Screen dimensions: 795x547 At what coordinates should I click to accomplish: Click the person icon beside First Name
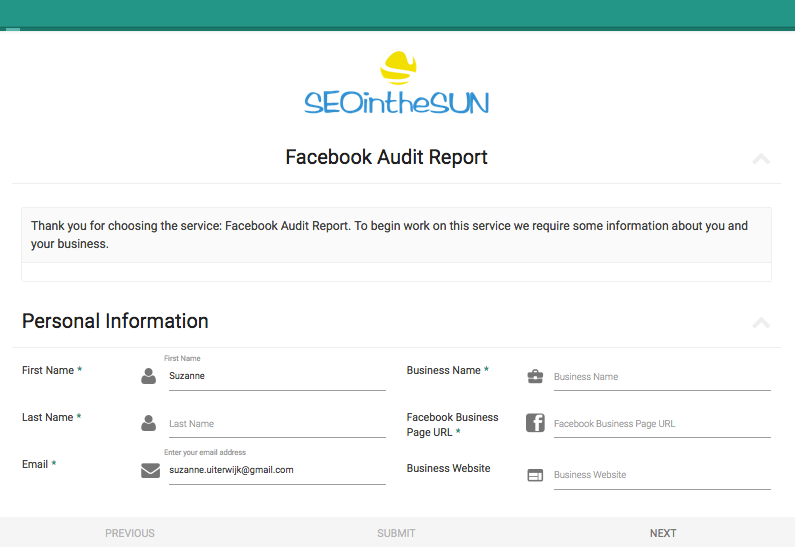tap(149, 376)
